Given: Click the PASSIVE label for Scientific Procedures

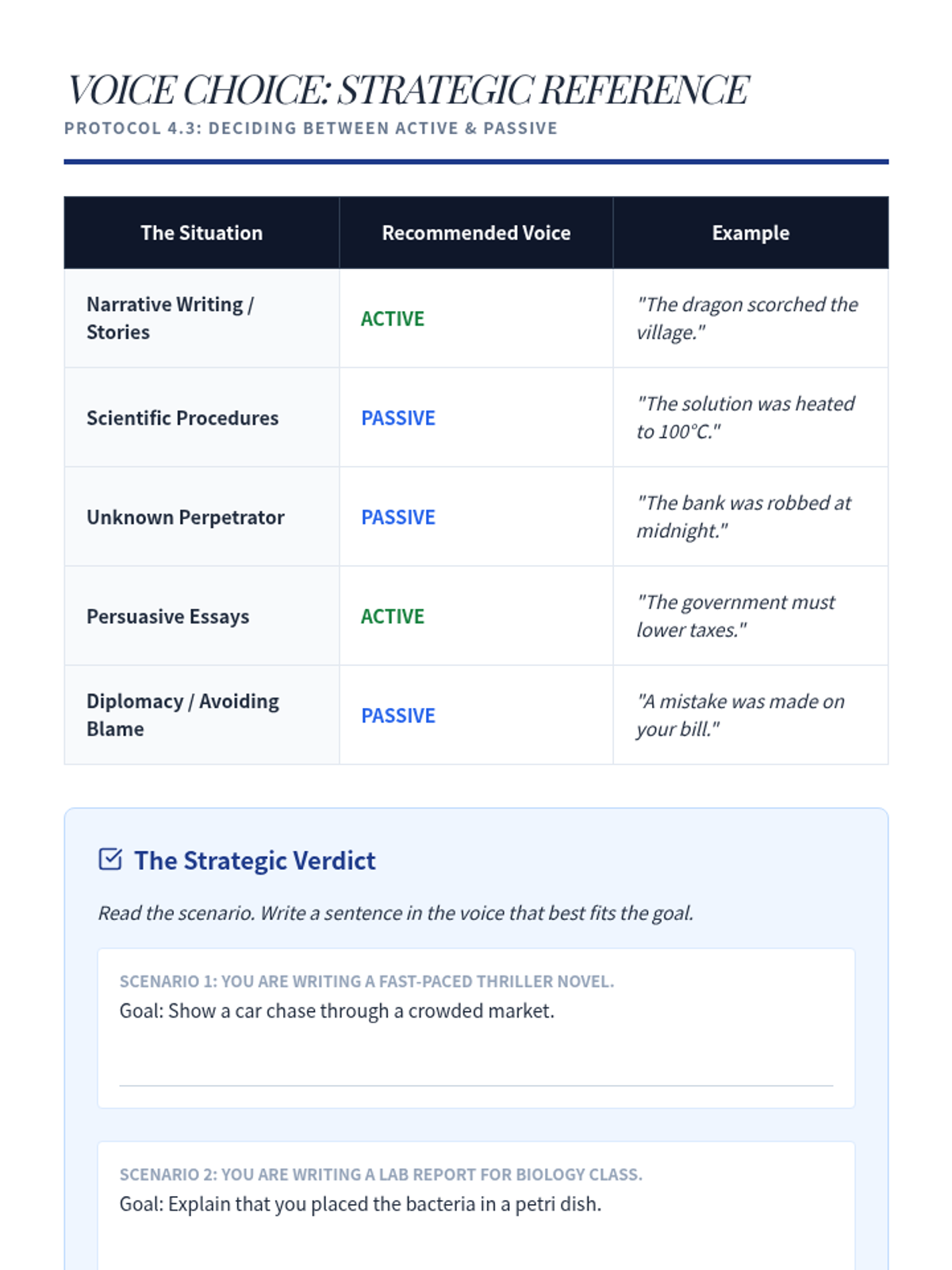Looking at the screenshot, I should click(398, 418).
